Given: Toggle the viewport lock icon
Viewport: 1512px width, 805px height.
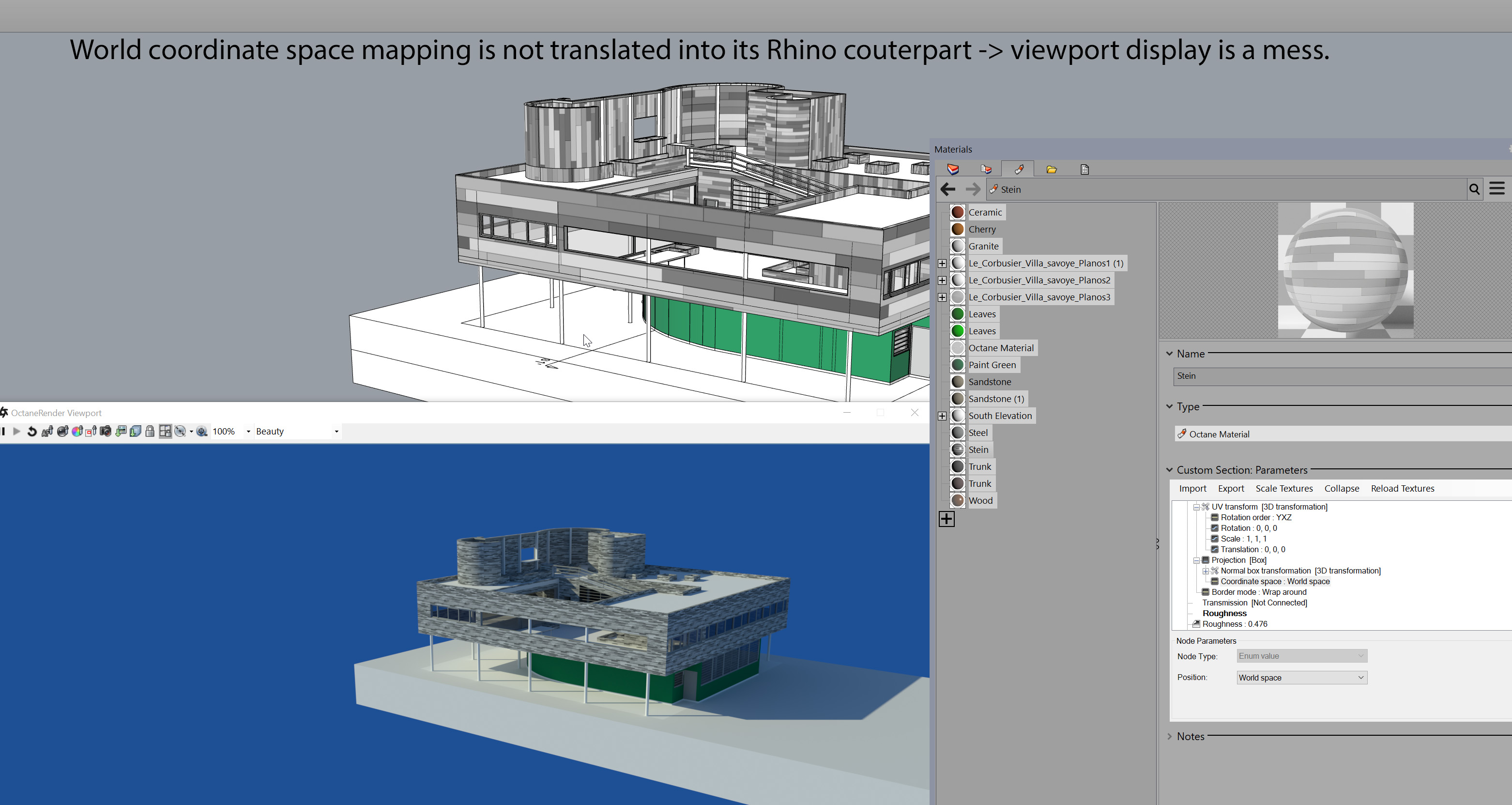Looking at the screenshot, I should tap(150, 432).
